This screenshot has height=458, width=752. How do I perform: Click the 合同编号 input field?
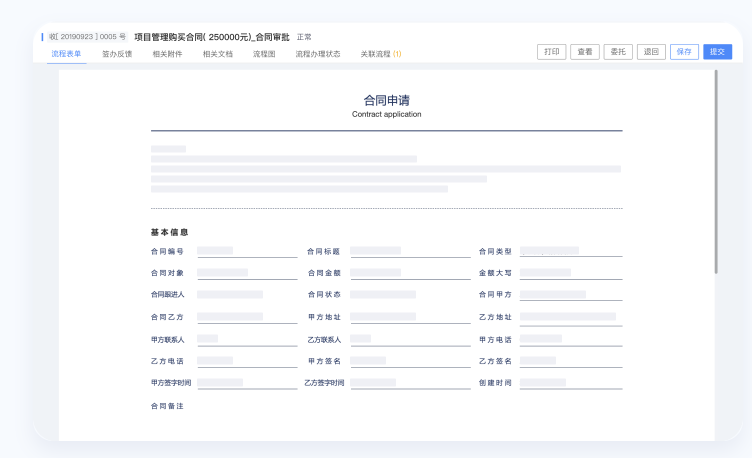pos(247,251)
